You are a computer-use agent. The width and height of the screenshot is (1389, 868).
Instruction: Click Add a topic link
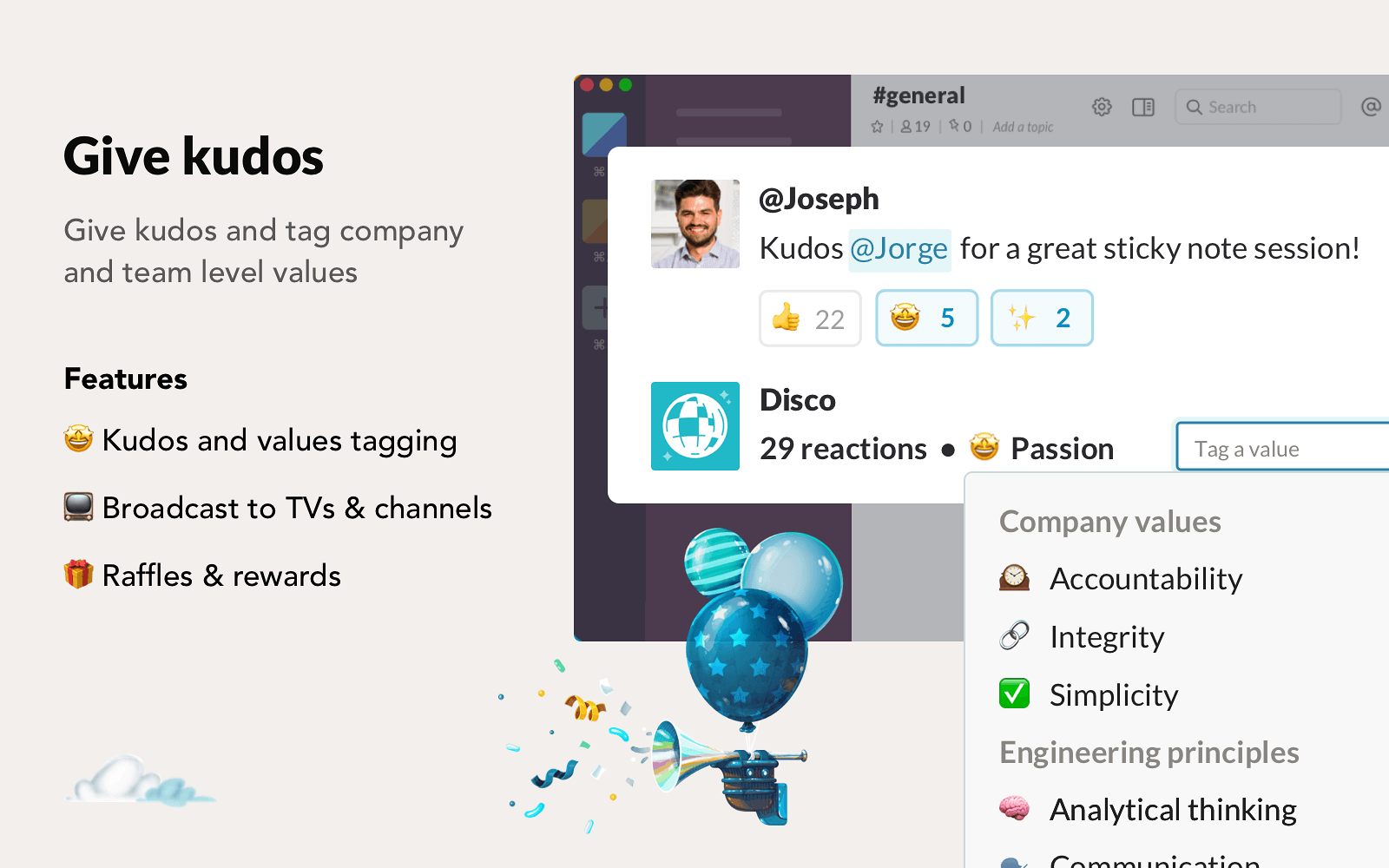(x=1023, y=127)
